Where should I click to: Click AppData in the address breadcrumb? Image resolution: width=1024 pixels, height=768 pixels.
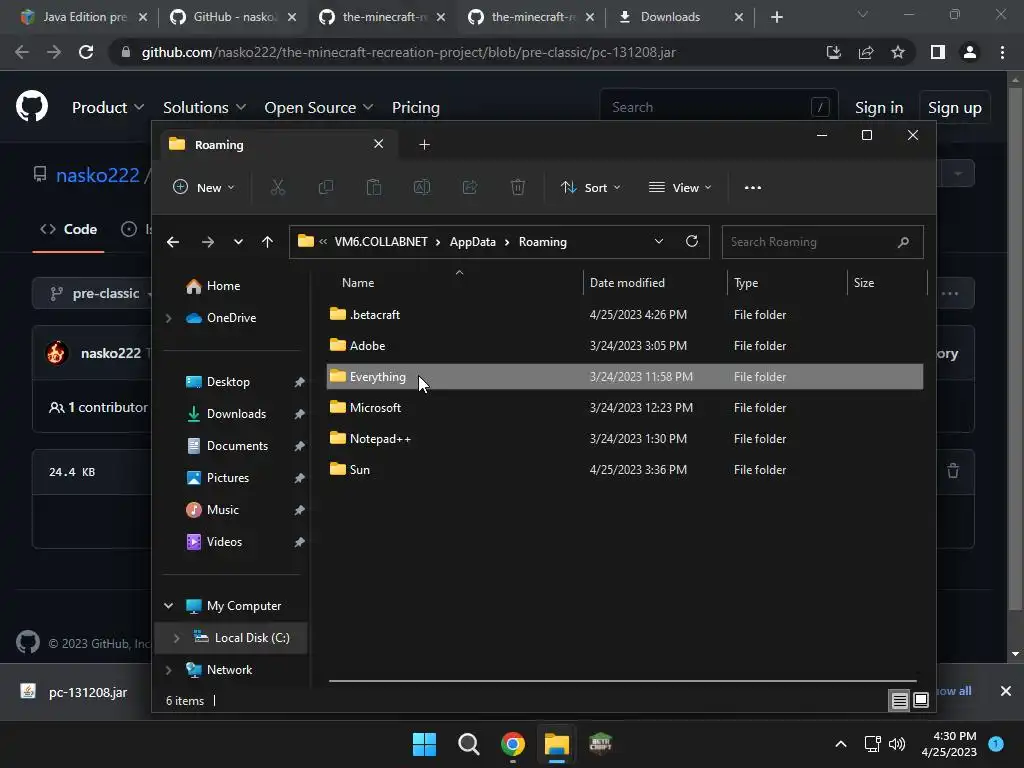[x=472, y=242]
